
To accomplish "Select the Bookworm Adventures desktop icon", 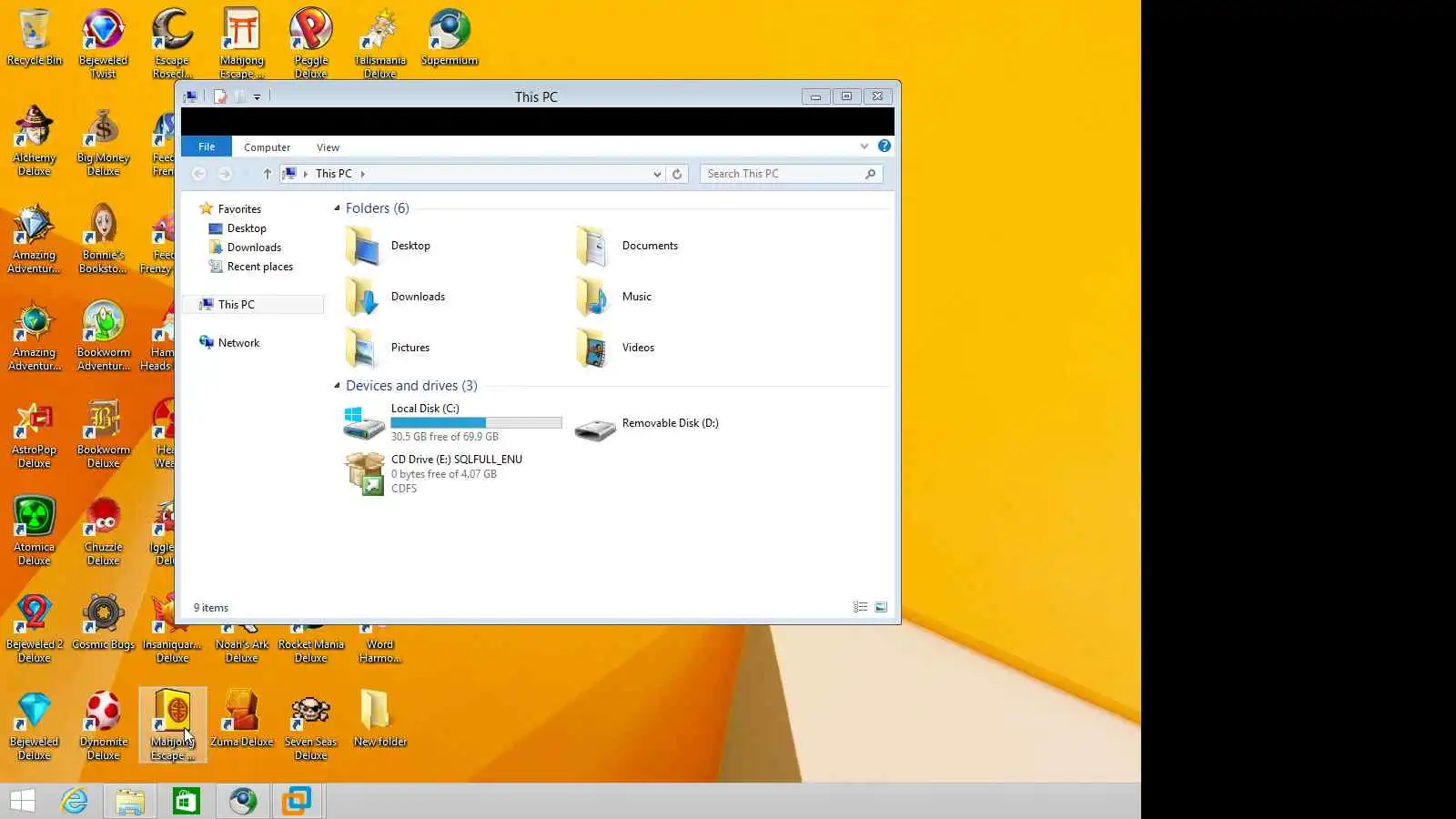I will tap(103, 336).
